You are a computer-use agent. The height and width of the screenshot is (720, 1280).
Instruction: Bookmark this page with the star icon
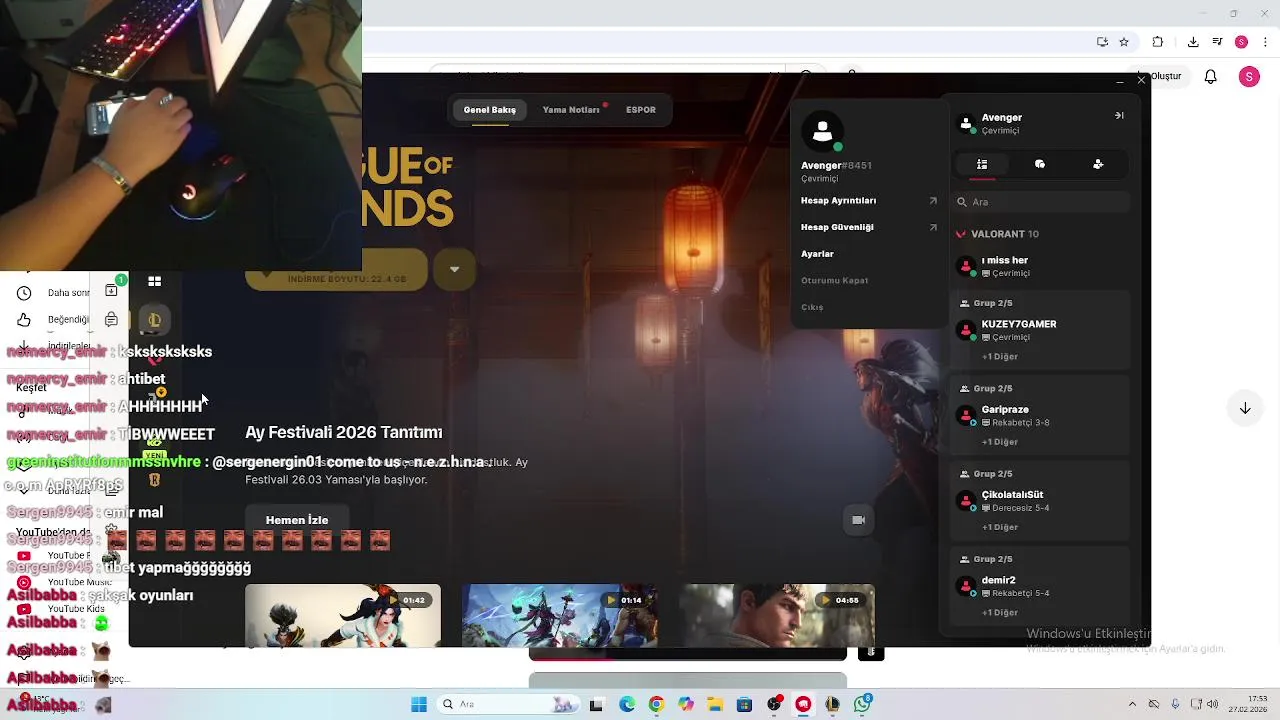point(1124,42)
